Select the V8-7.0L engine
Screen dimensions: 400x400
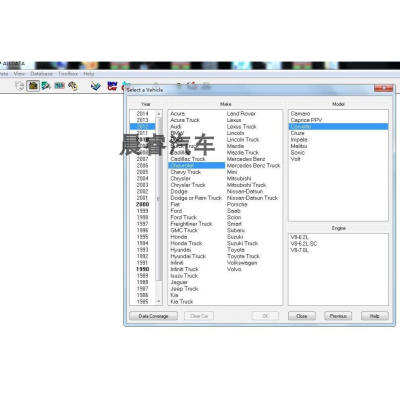(x=300, y=250)
